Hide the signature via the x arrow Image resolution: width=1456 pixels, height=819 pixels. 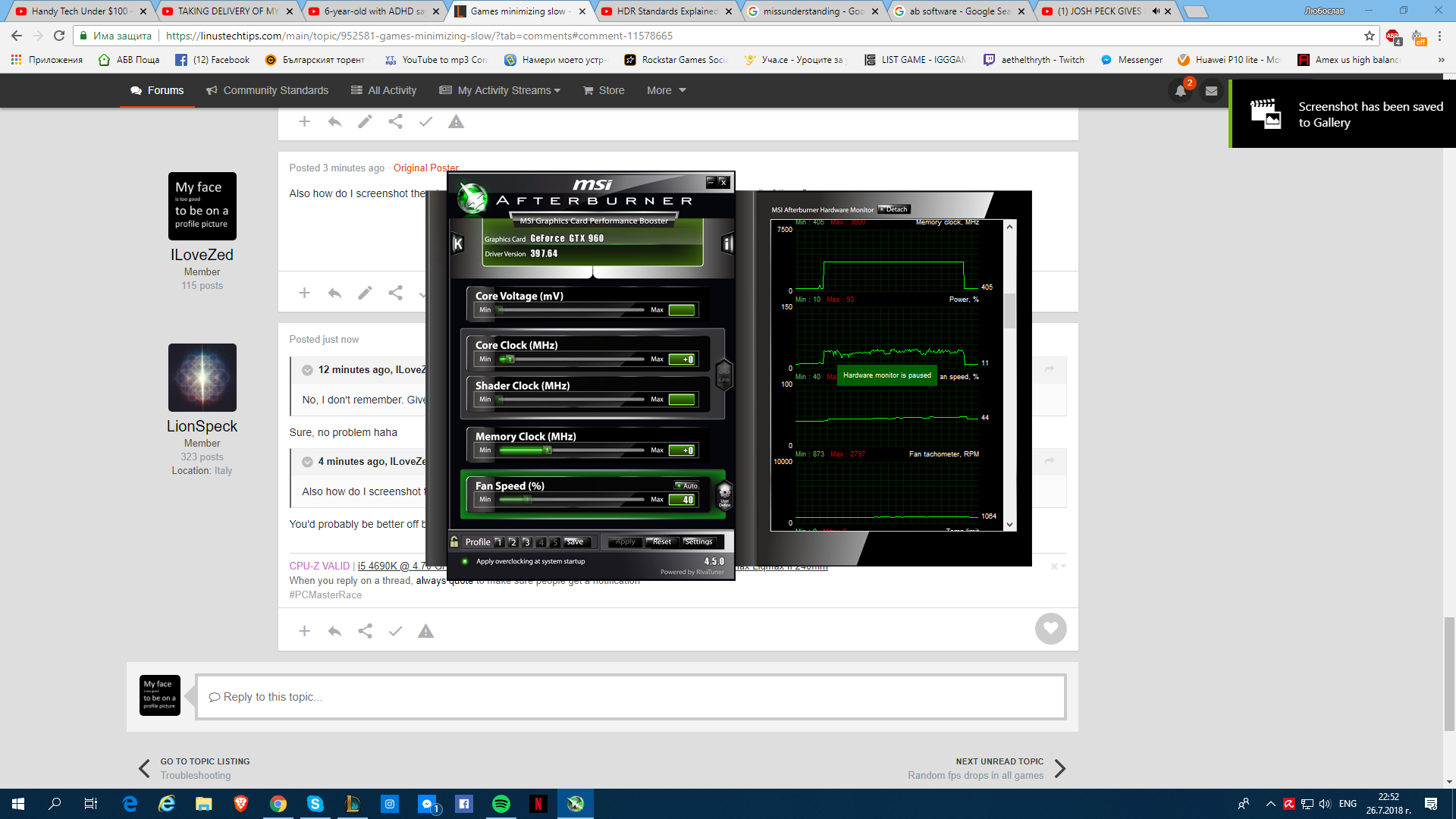tap(1058, 566)
